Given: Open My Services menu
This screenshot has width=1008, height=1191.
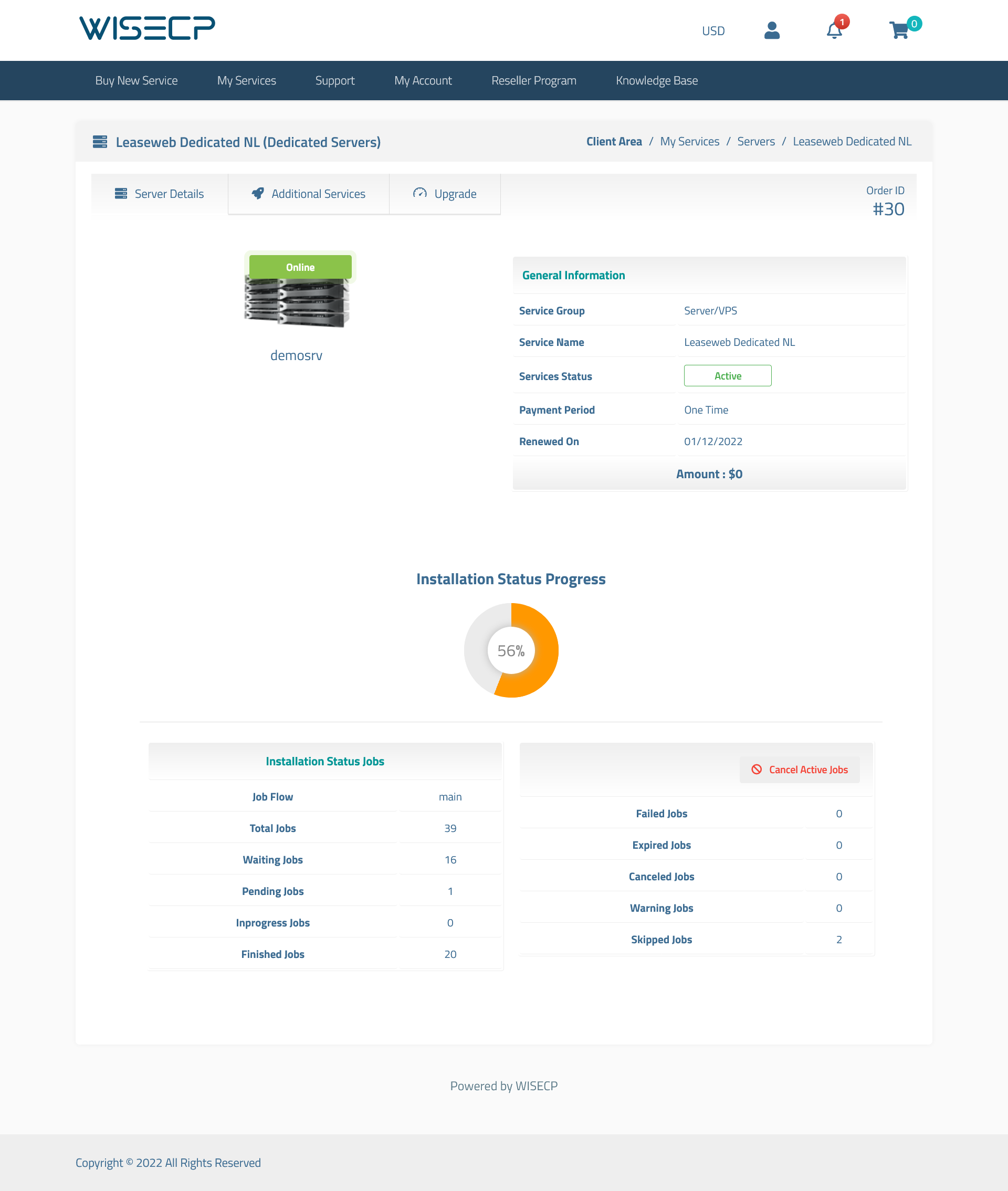Looking at the screenshot, I should [246, 80].
